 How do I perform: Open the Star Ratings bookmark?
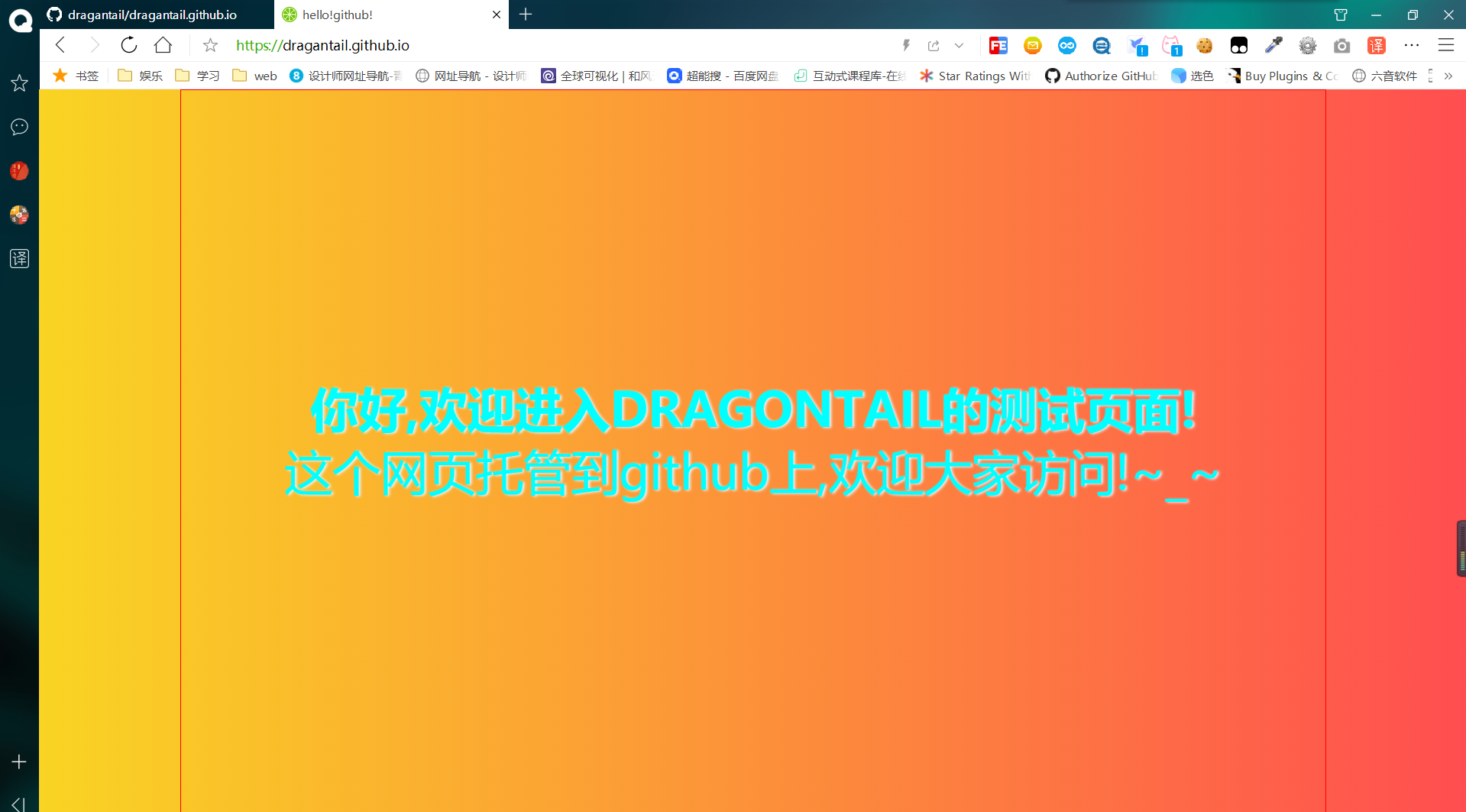coord(975,76)
